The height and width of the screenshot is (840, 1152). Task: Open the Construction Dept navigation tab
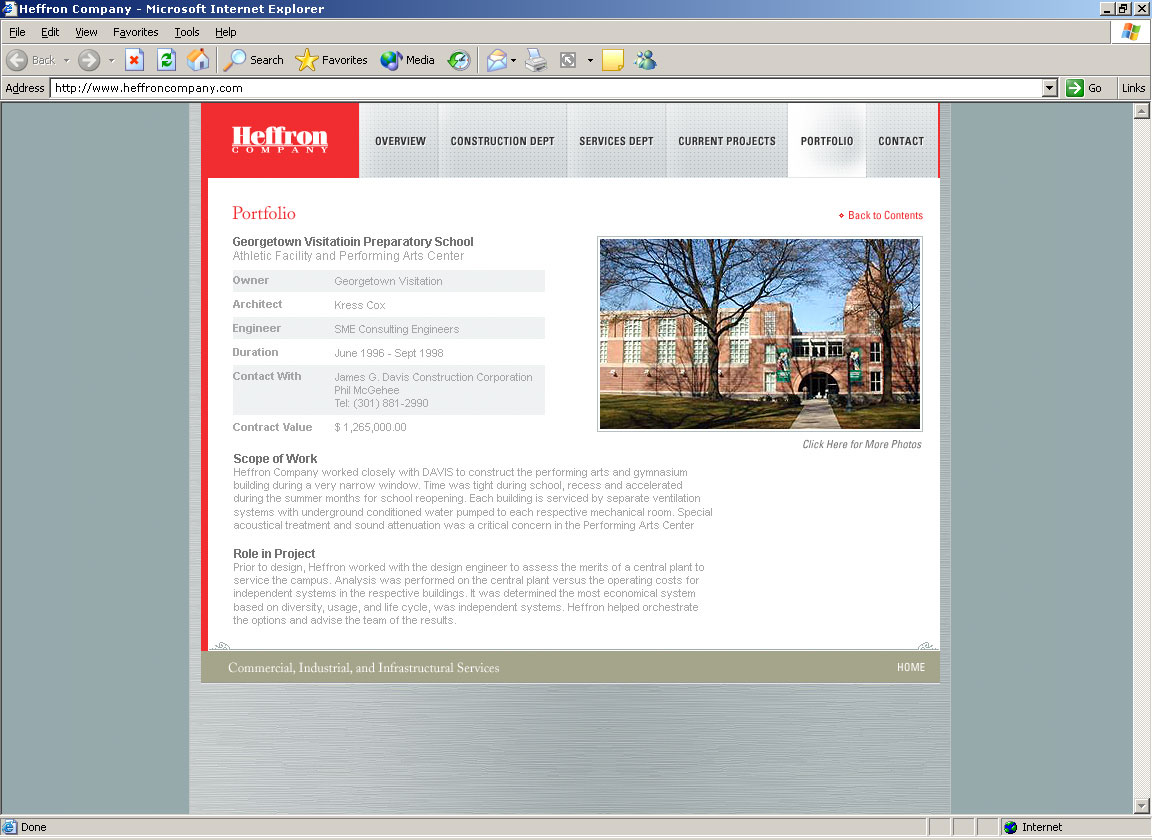click(502, 141)
